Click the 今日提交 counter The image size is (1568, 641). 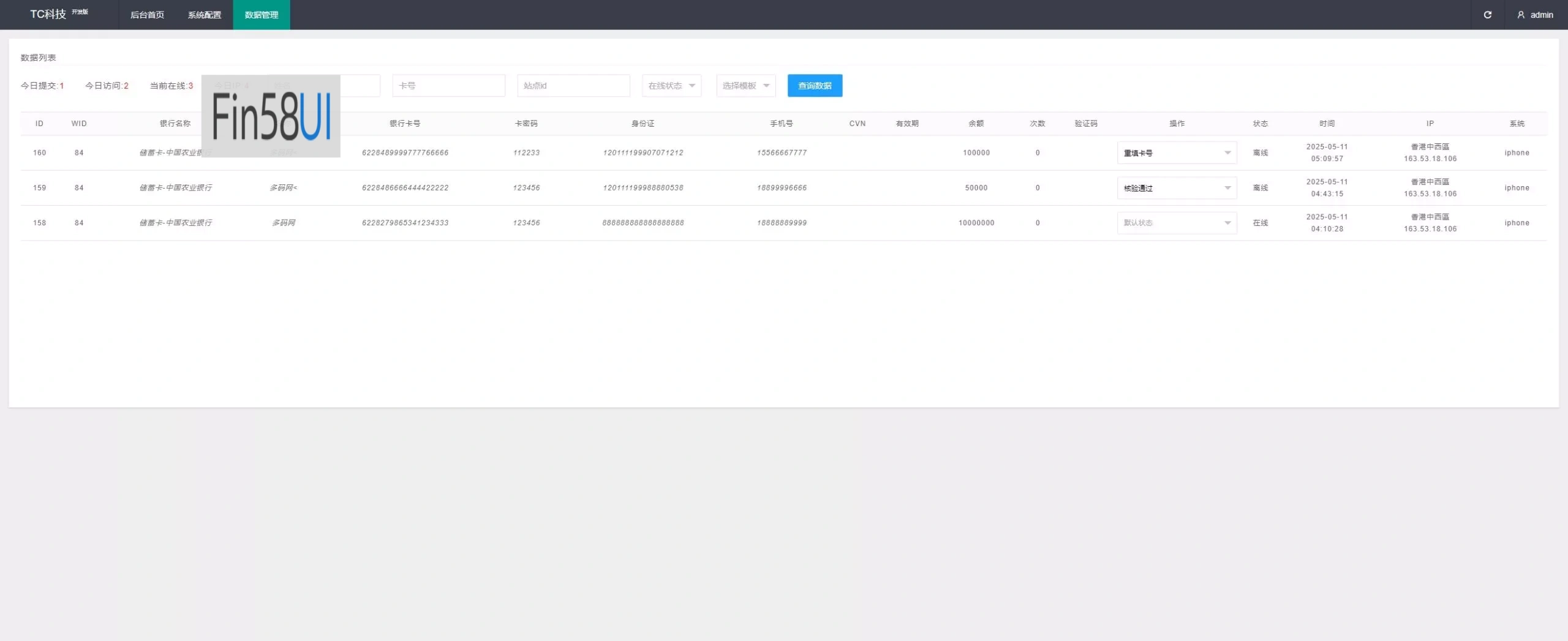tap(42, 86)
